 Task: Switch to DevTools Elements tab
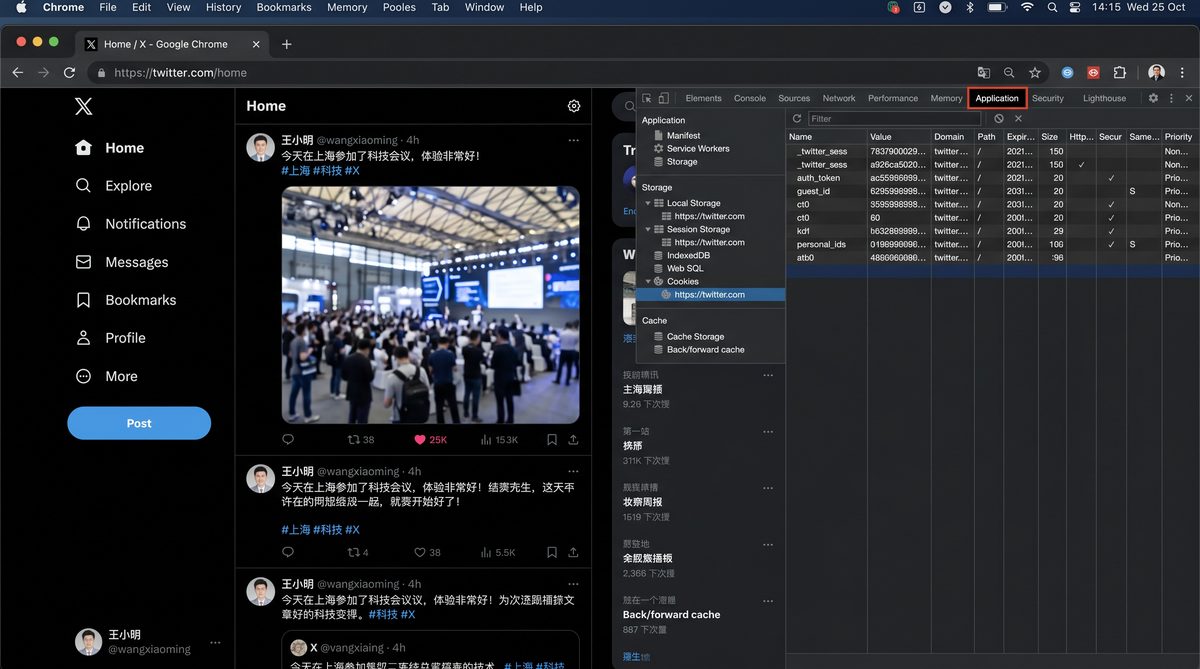tap(703, 98)
